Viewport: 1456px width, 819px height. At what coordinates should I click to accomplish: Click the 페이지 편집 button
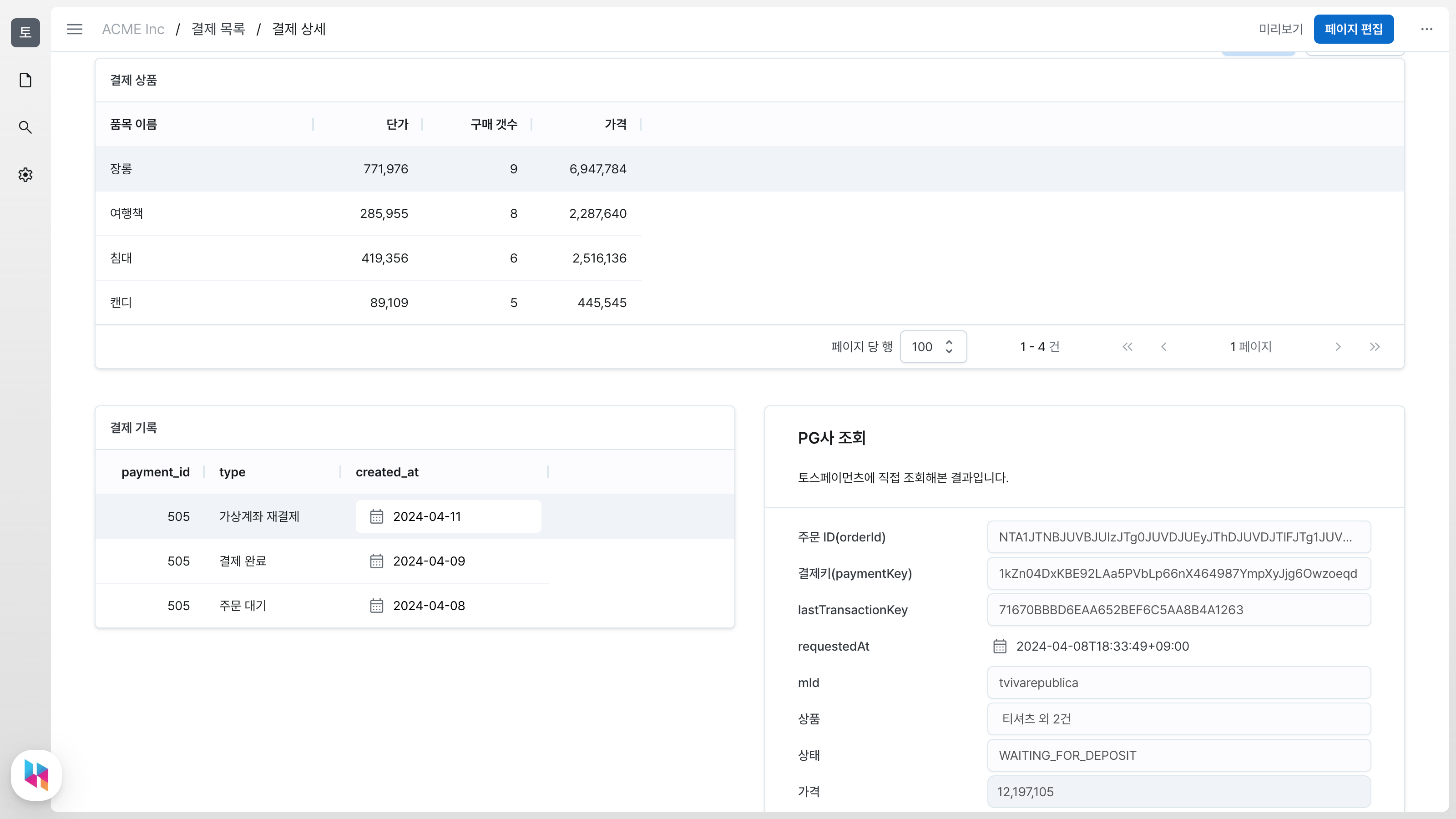[x=1354, y=29]
